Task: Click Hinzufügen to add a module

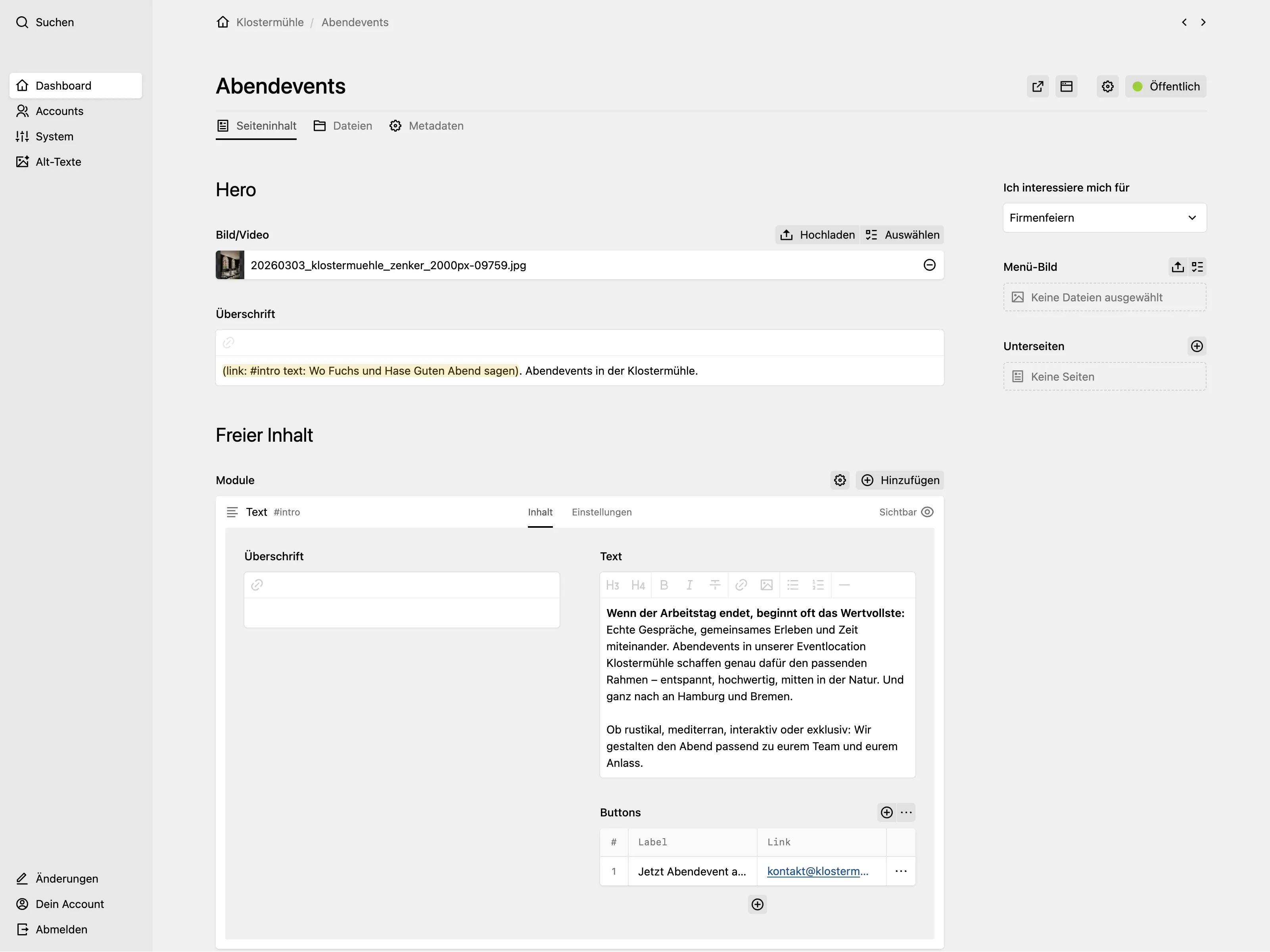Action: click(900, 480)
